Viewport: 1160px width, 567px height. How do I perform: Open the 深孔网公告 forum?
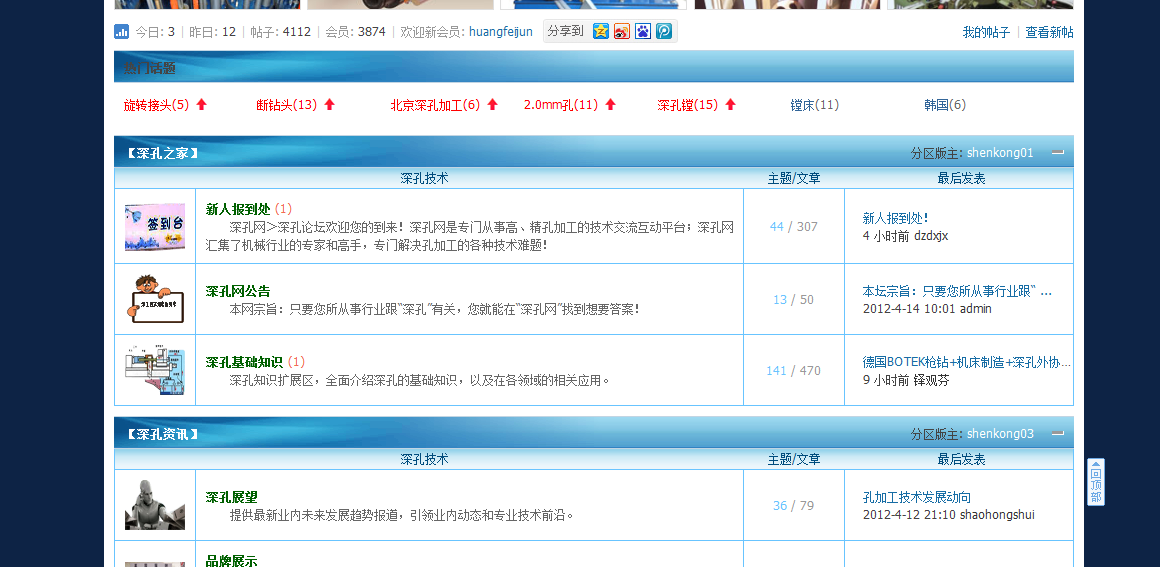tap(238, 291)
